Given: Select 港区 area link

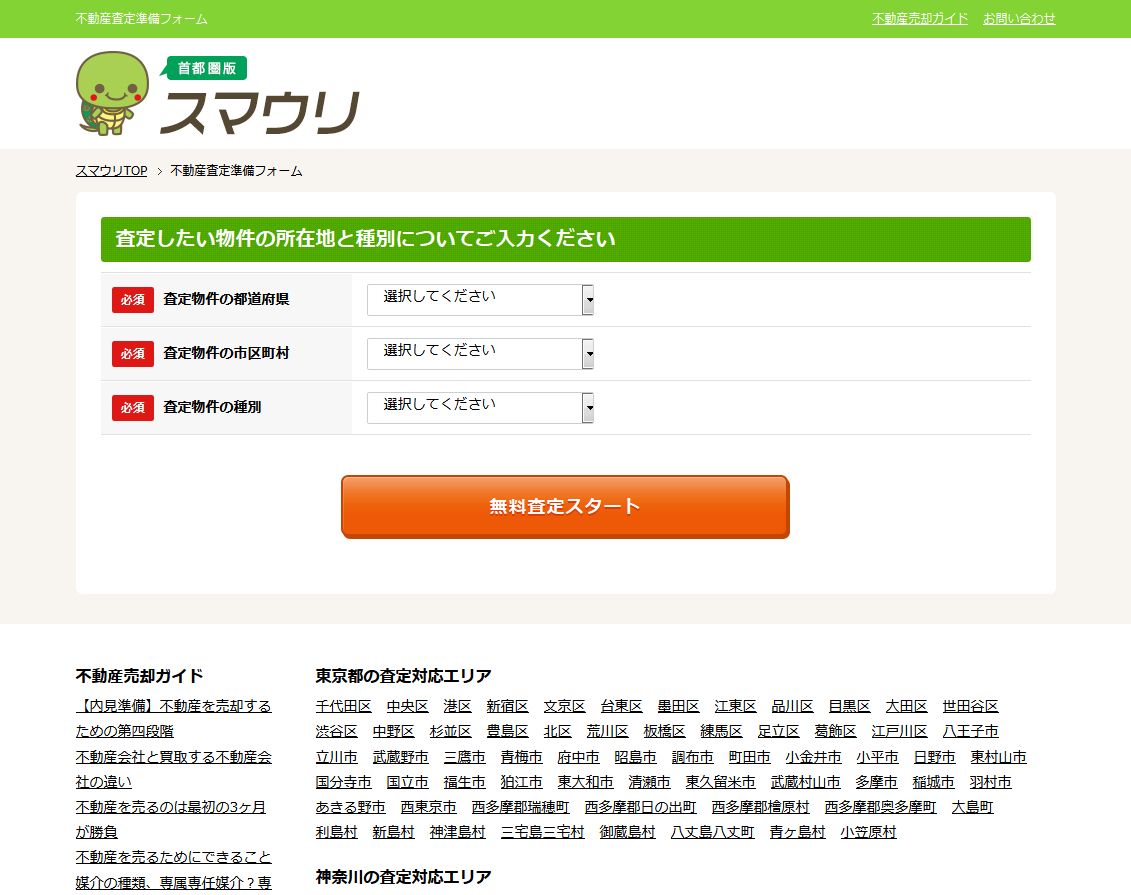Looking at the screenshot, I should [457, 706].
